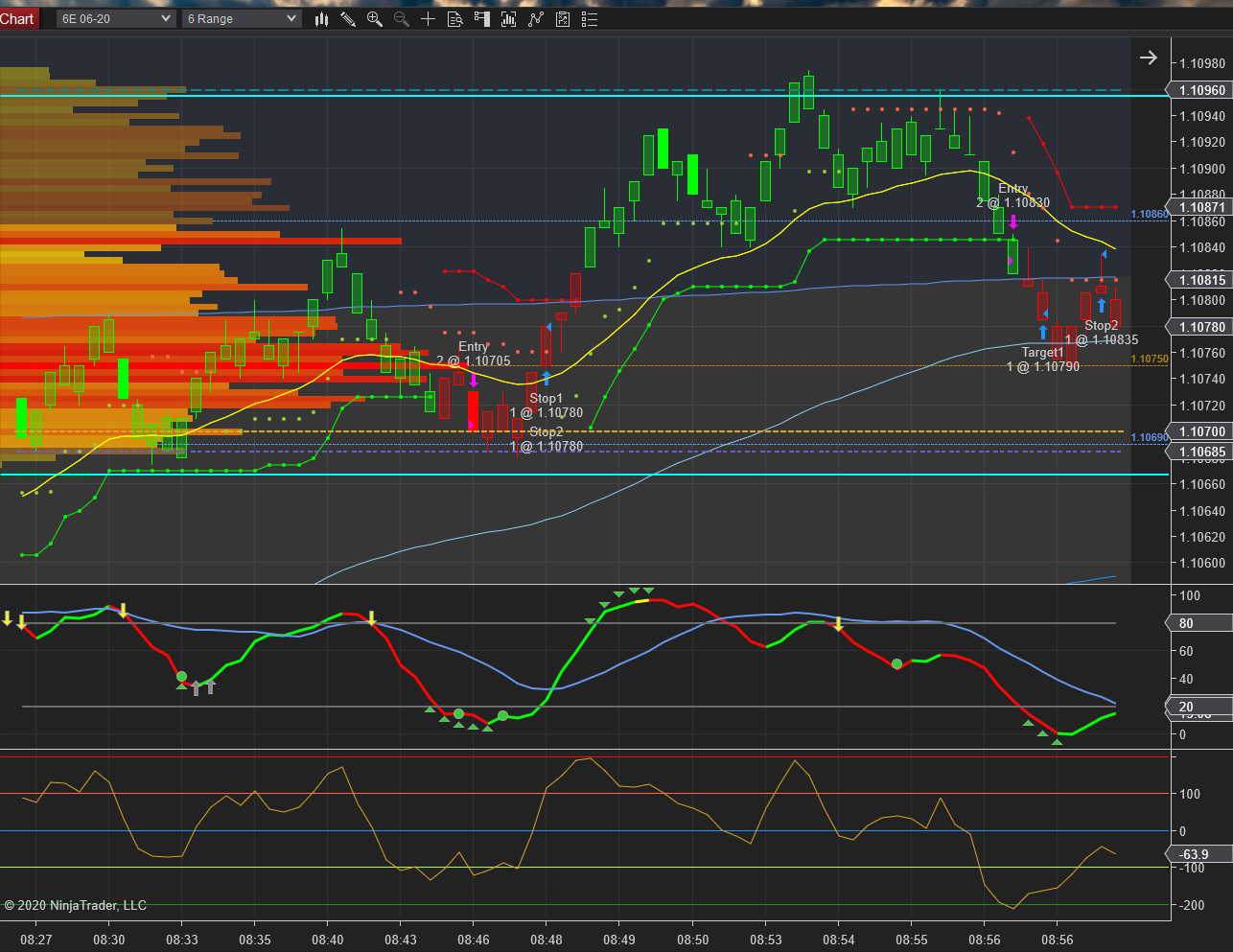The width and height of the screenshot is (1233, 952).
Task: Open the list/templates icon
Action: tap(590, 18)
